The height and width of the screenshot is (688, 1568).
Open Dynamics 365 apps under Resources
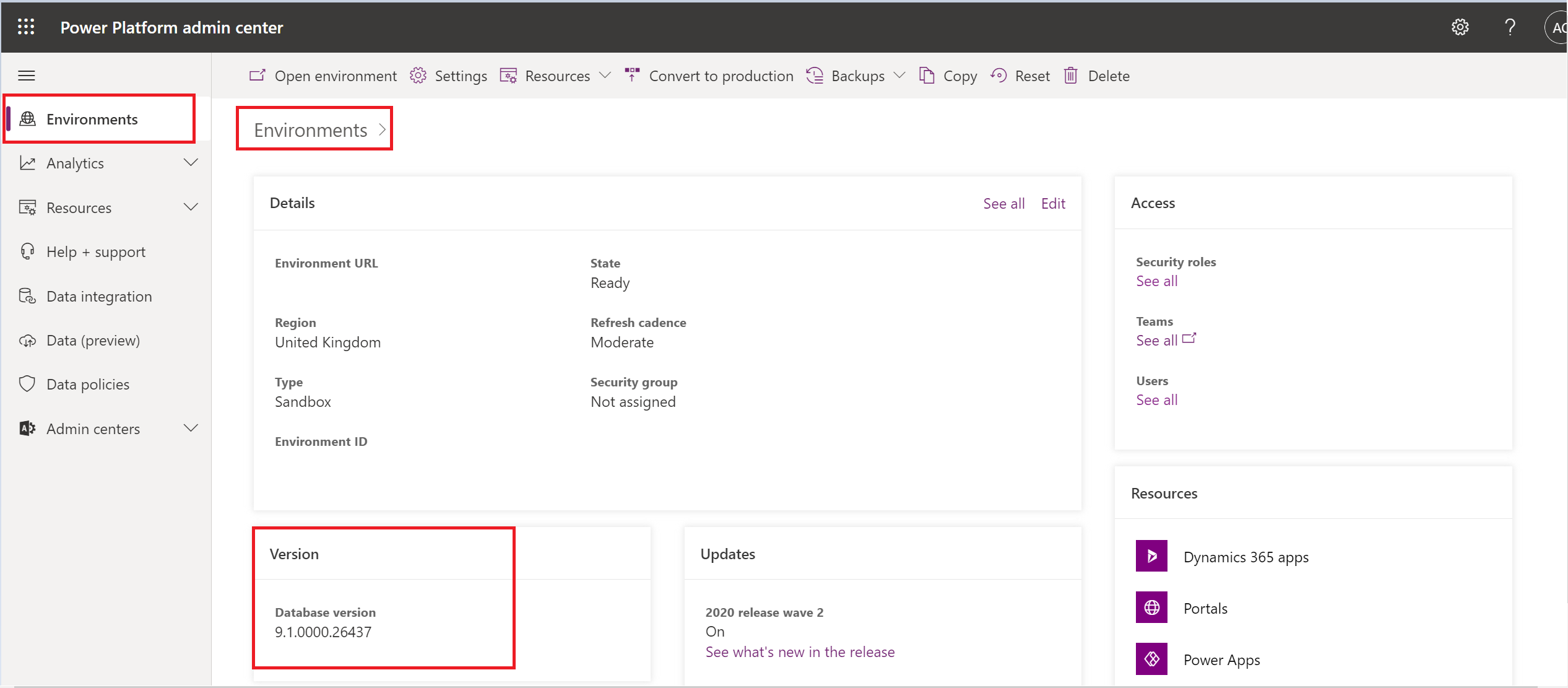coord(1246,556)
